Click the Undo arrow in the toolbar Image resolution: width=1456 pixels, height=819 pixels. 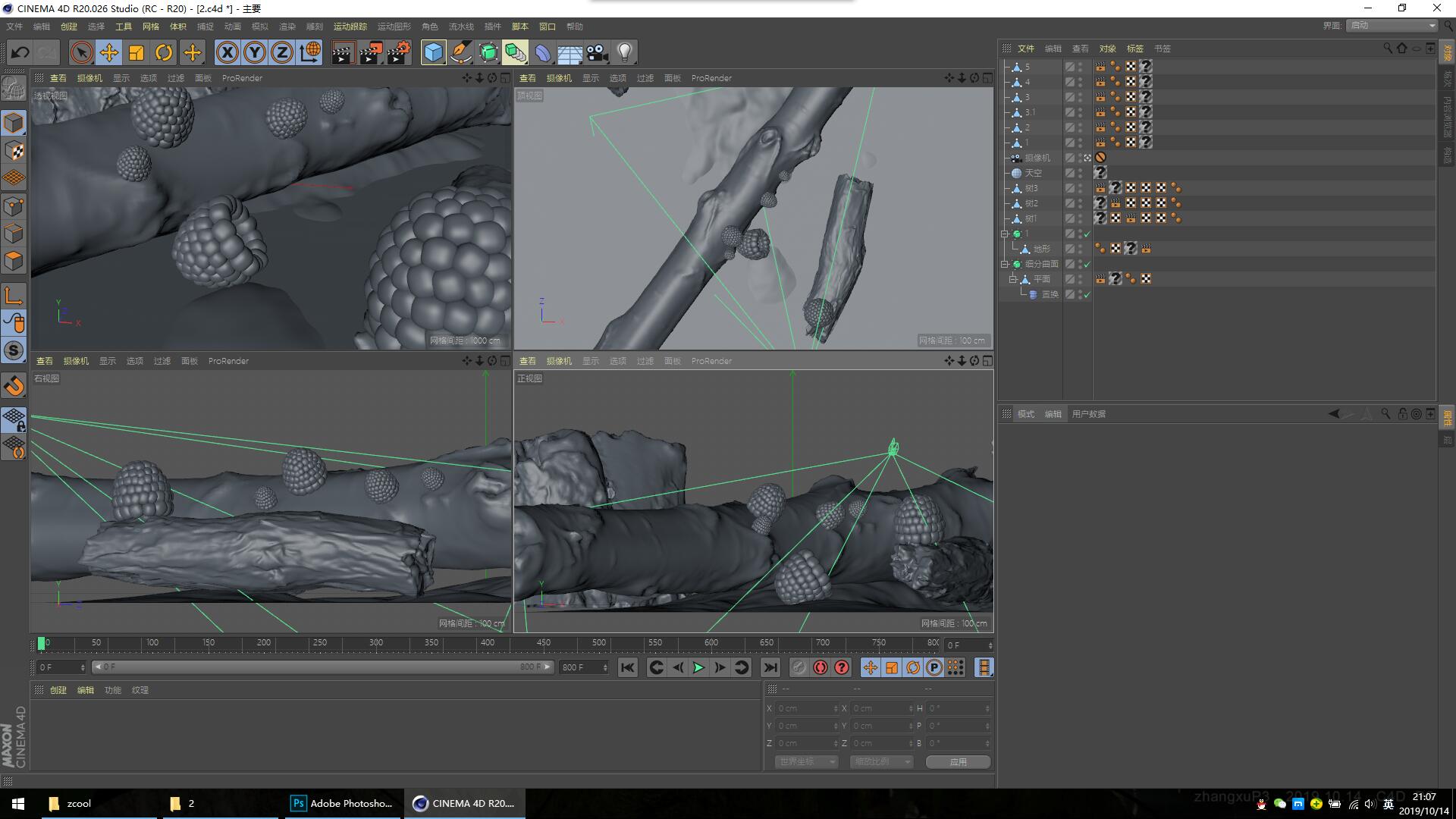pos(20,52)
